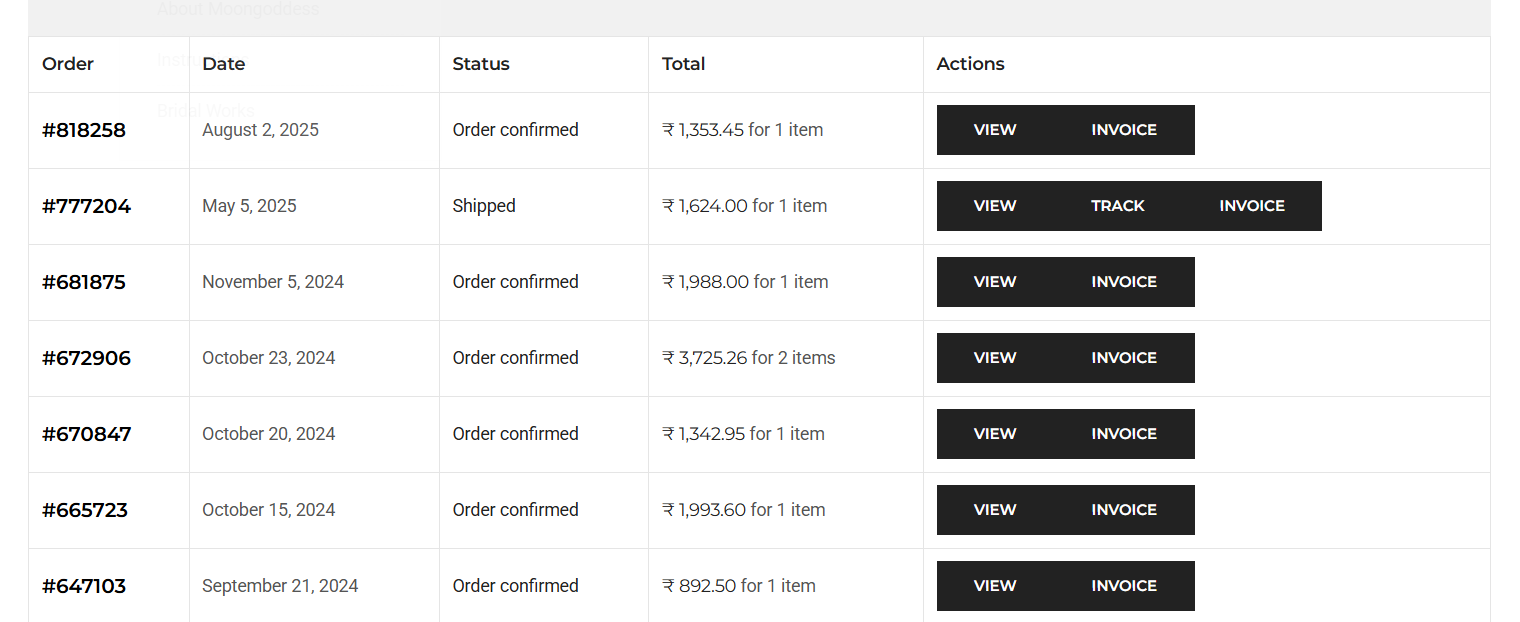Download invoice for order #818258
Screen dimensions: 1520x622
tap(1124, 130)
